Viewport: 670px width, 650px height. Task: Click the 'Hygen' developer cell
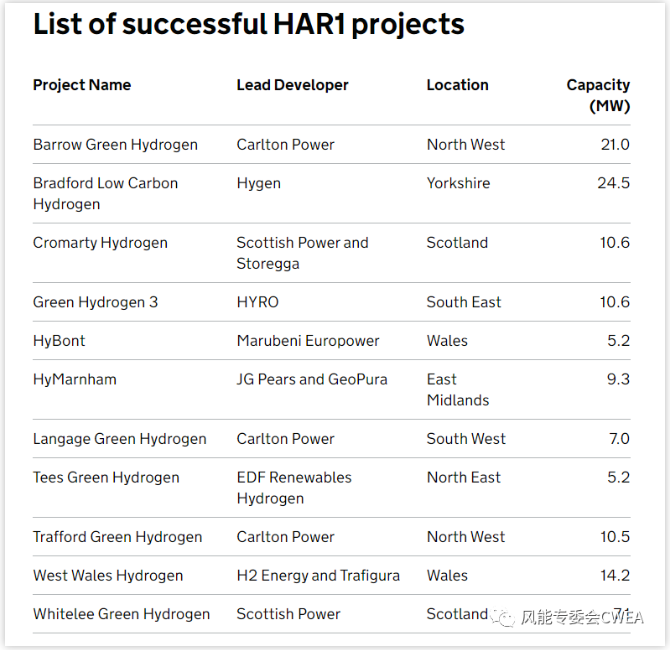259,183
